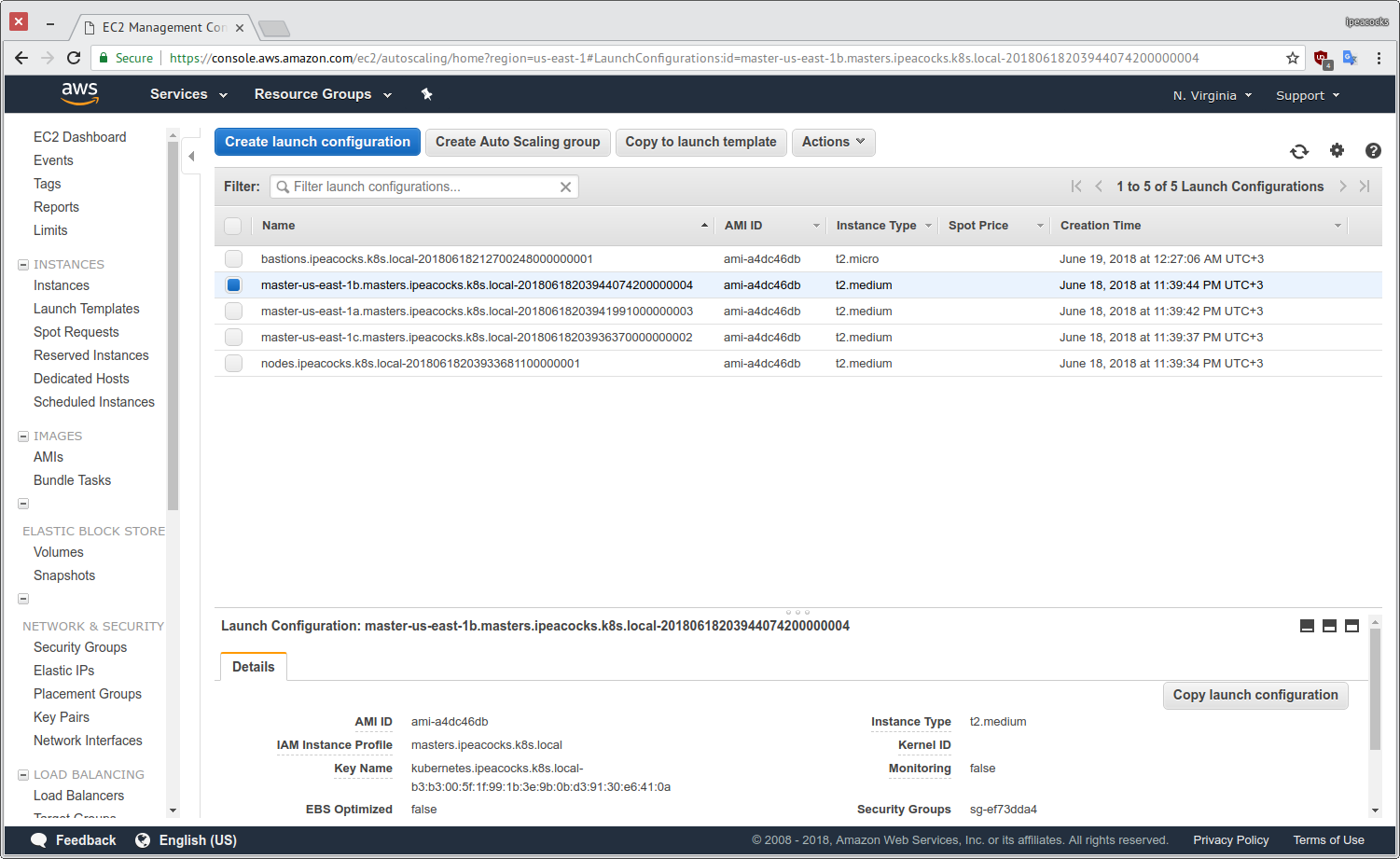1400x859 pixels.
Task: Check the master-us-east-1a row checkbox
Action: tap(233, 312)
